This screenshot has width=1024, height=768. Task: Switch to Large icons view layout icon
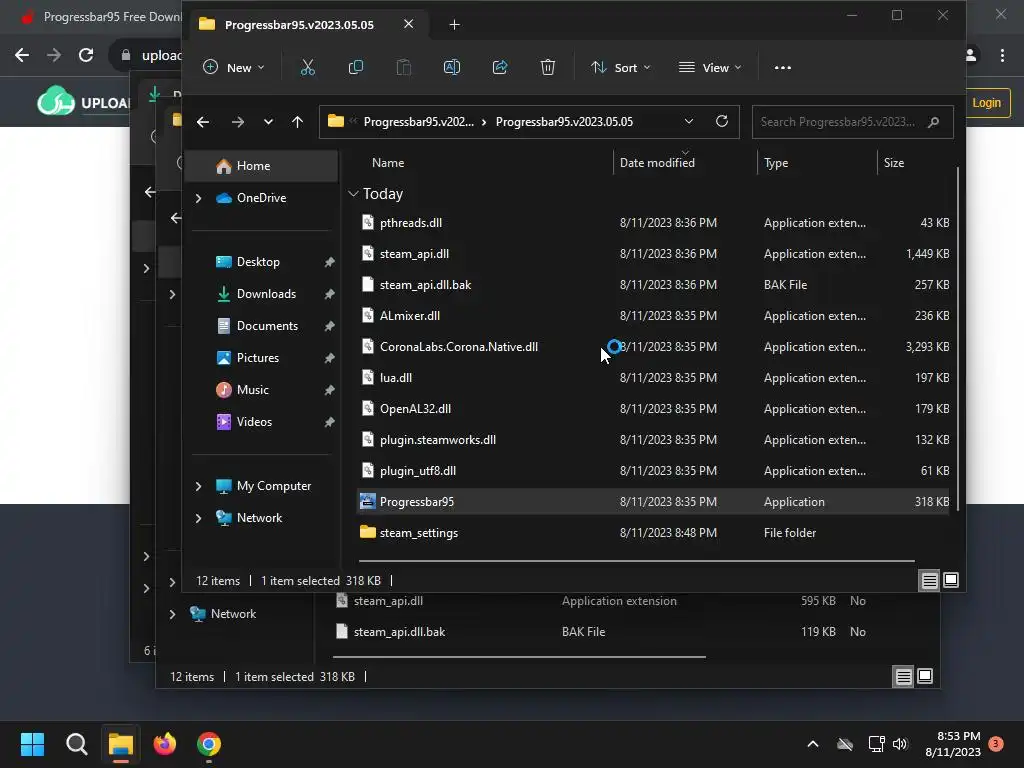point(951,580)
